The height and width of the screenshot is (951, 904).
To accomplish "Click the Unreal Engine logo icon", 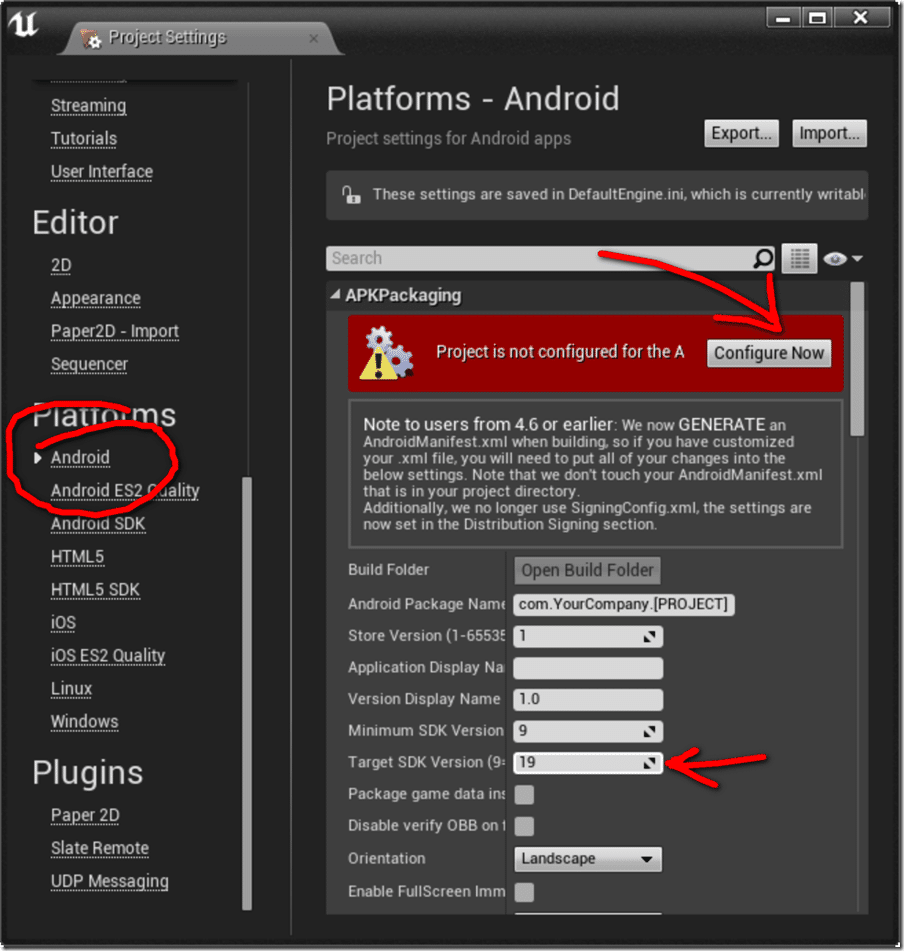I will (x=24, y=24).
